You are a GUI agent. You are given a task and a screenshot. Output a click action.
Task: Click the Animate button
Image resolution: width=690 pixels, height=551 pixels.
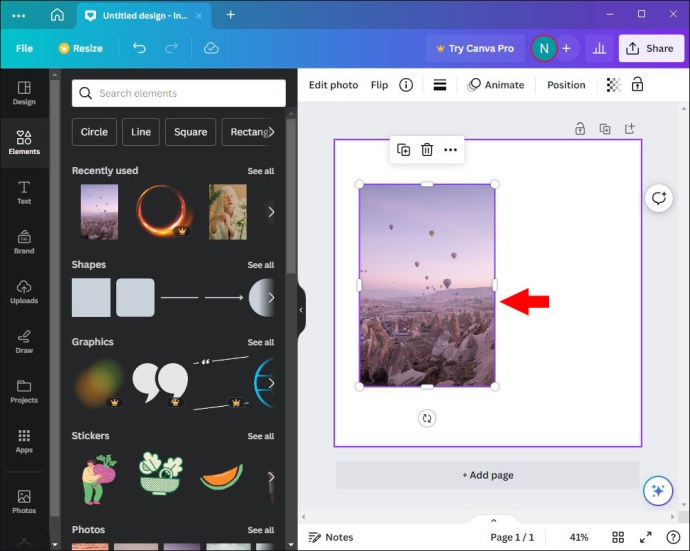496,84
